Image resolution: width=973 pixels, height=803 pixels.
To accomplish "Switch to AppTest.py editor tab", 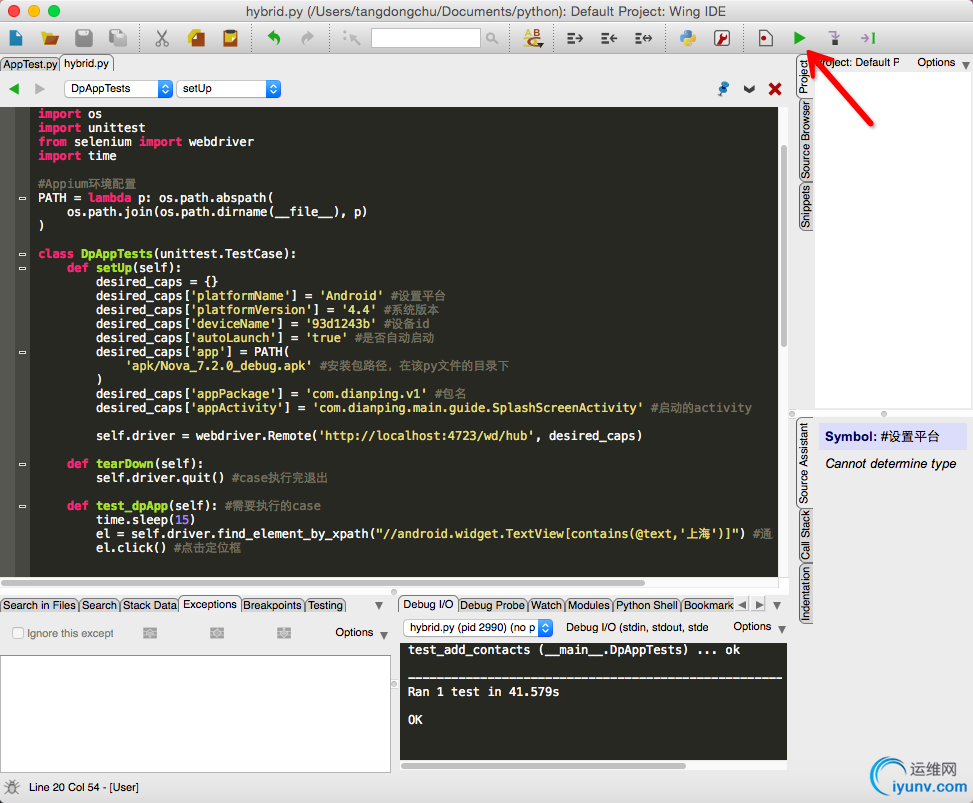I will [30, 64].
